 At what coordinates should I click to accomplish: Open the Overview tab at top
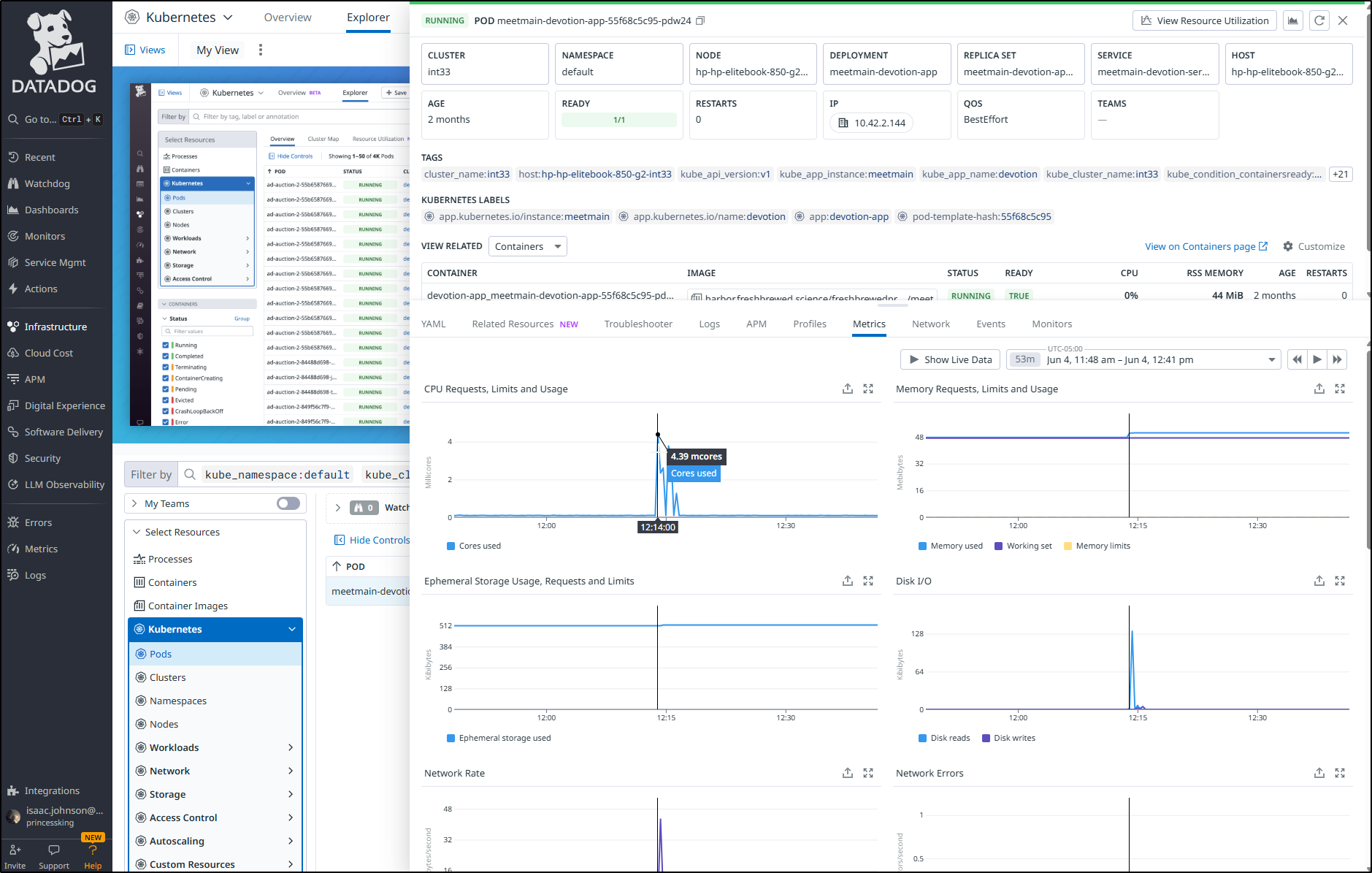(288, 17)
